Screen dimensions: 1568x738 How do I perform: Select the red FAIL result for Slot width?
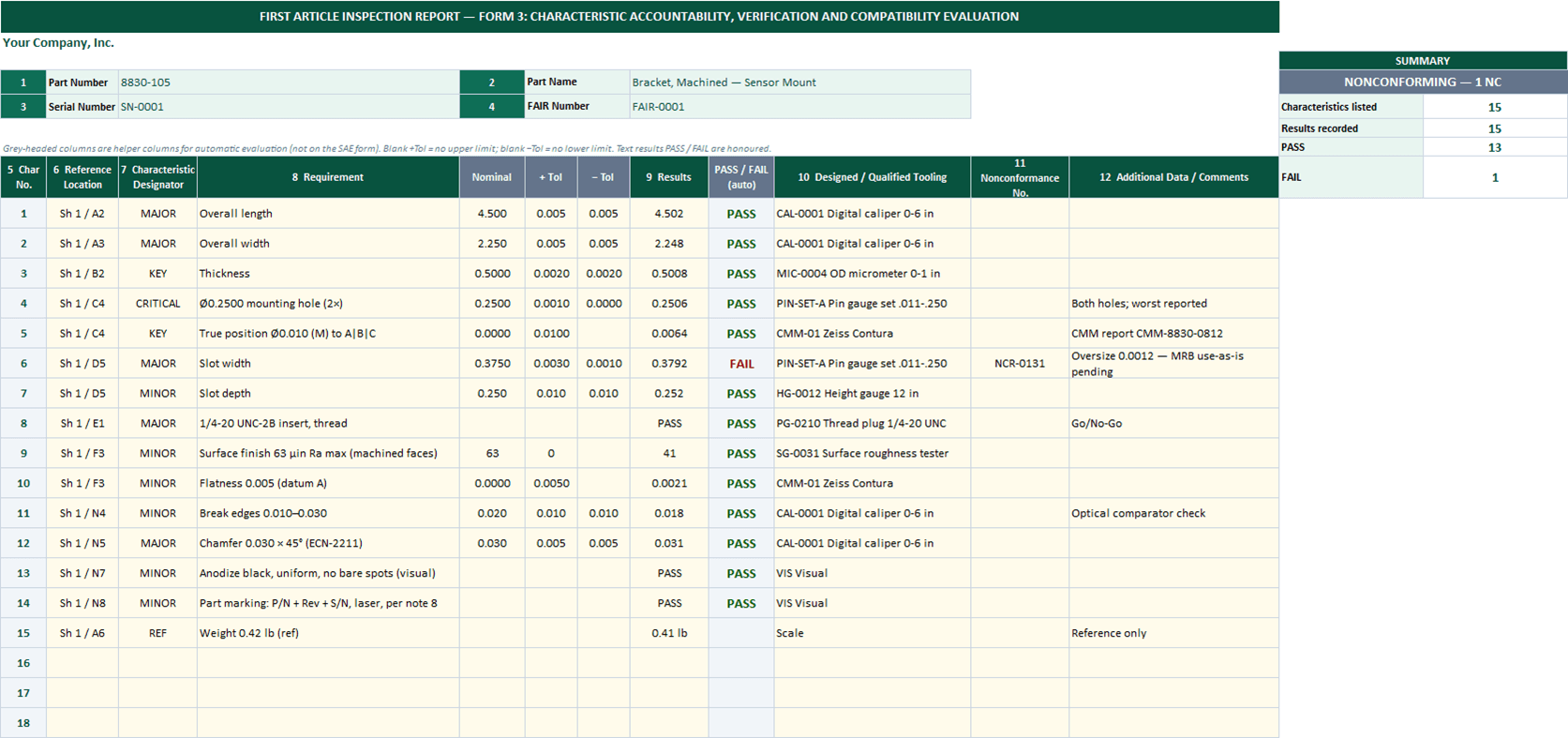click(x=741, y=364)
